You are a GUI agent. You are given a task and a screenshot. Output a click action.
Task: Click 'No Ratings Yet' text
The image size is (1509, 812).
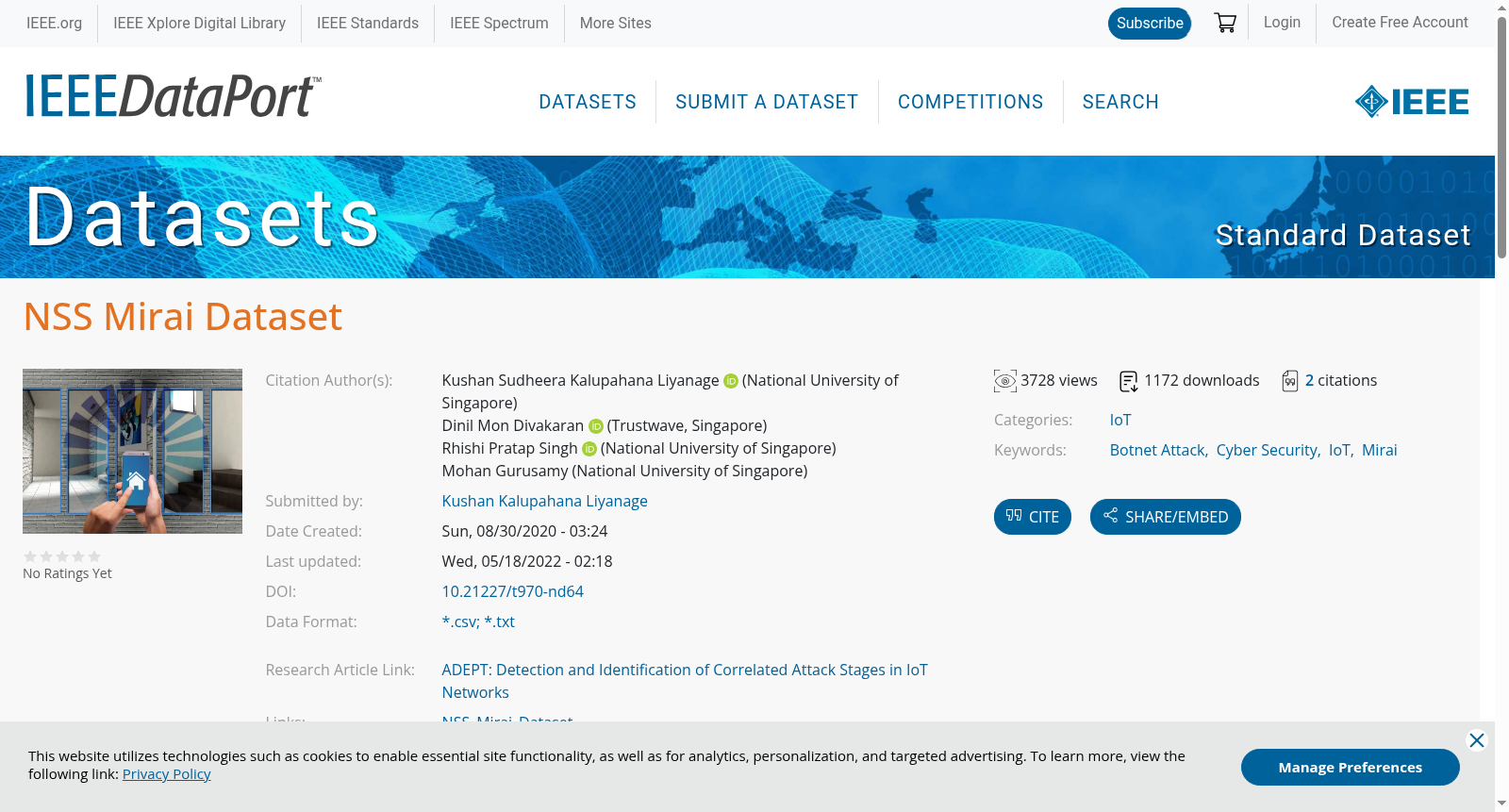point(67,573)
